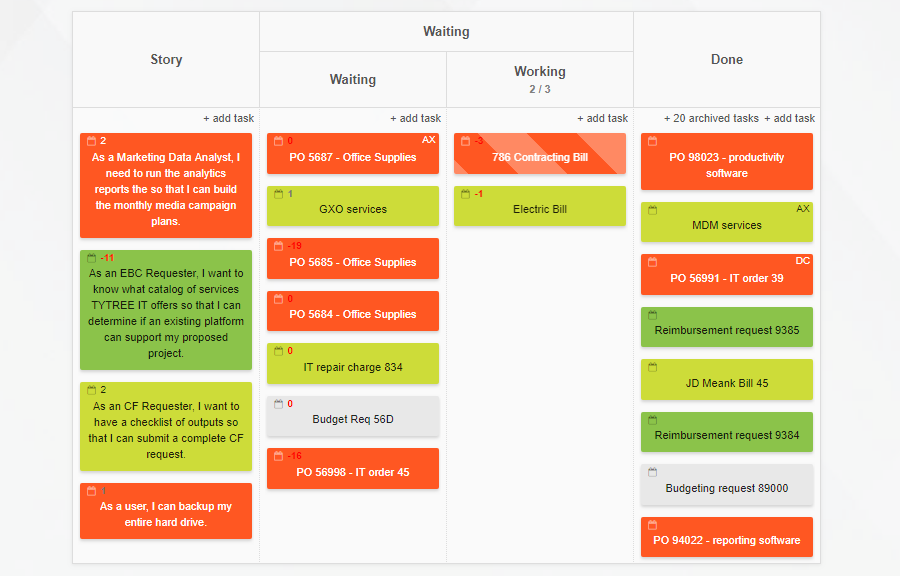Image resolution: width=900 pixels, height=576 pixels.
Task: Select the Done column header
Action: pos(727,60)
